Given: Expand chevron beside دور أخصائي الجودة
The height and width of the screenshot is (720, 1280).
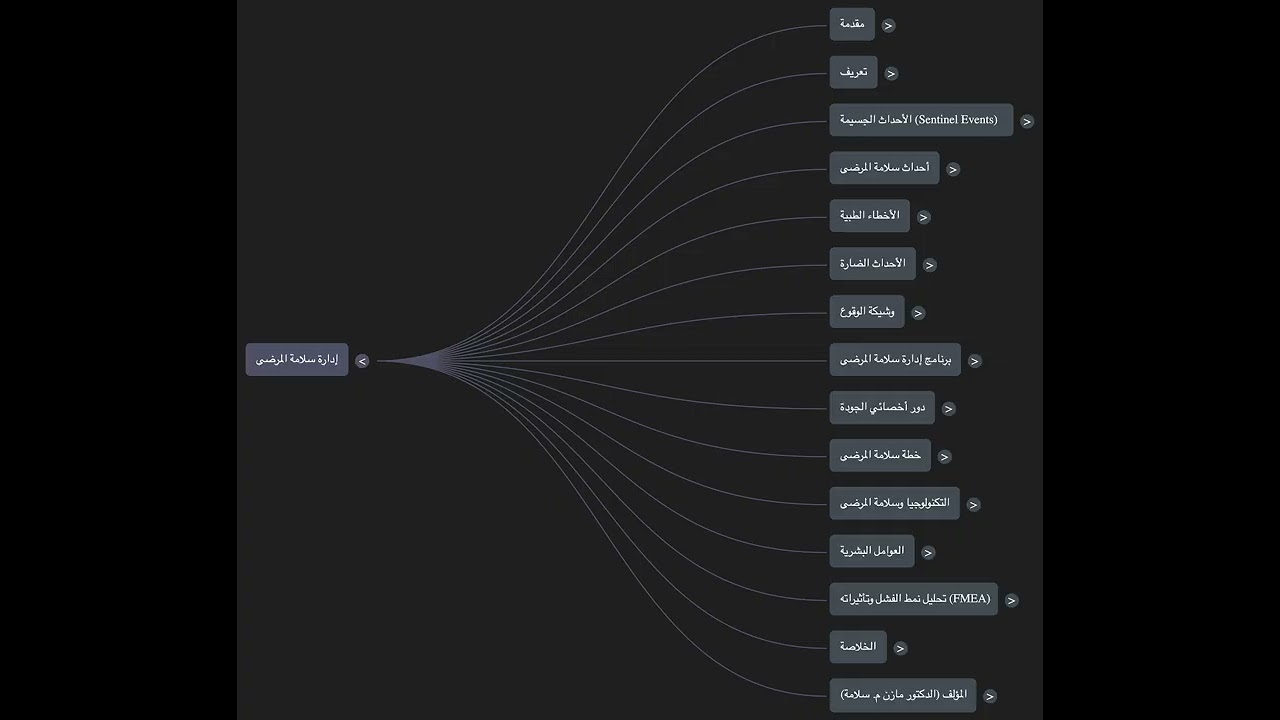Looking at the screenshot, I should (x=949, y=409).
